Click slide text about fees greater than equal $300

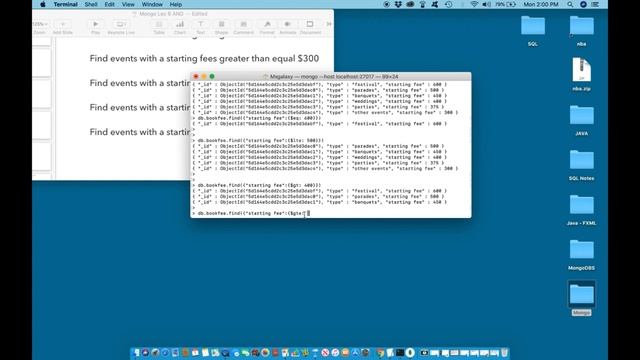[x=204, y=58]
